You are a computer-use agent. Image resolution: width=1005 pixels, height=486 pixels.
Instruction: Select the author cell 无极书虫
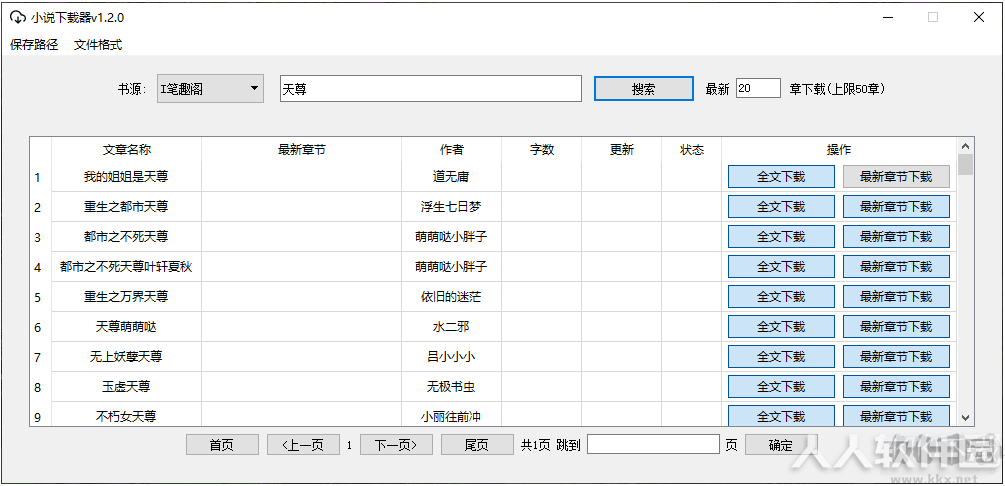point(452,387)
